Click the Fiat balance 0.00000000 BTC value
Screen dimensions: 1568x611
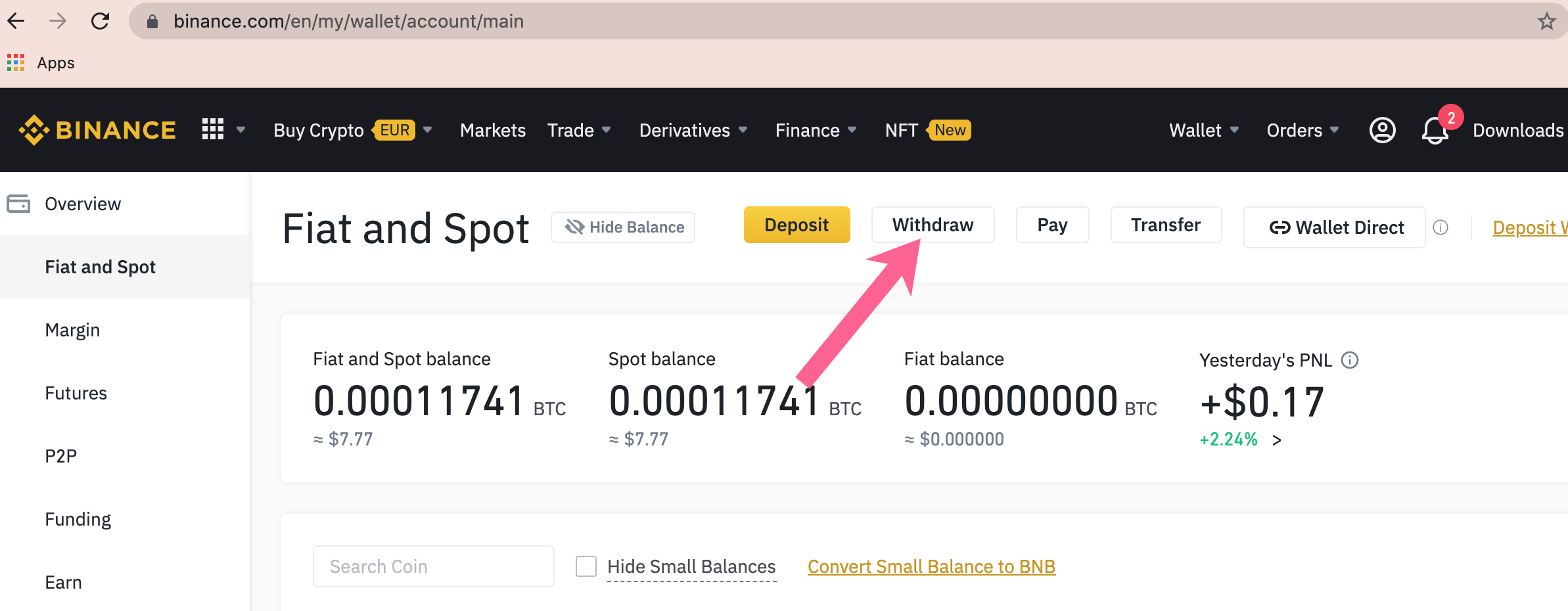click(x=1030, y=401)
